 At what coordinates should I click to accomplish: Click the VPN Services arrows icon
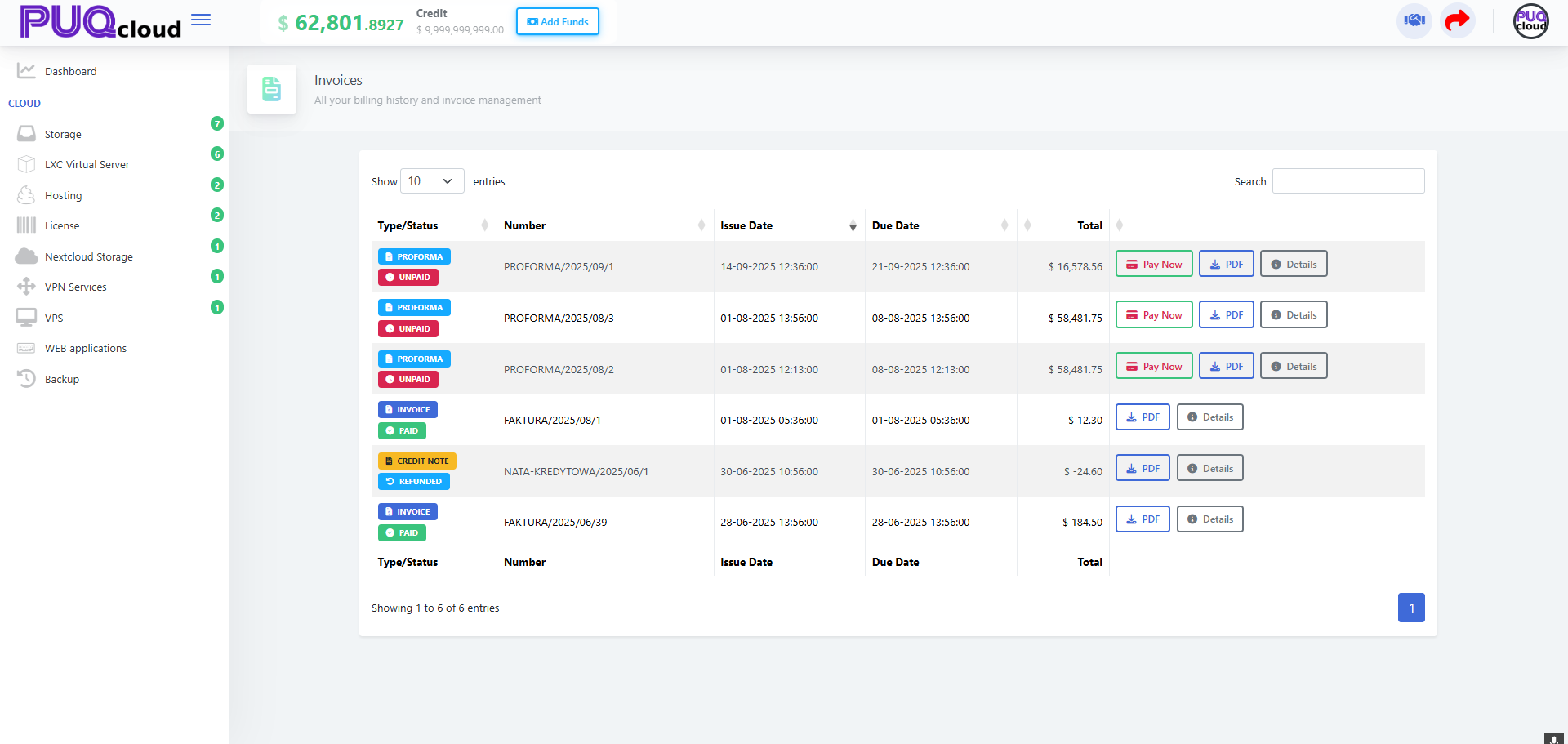(26, 287)
